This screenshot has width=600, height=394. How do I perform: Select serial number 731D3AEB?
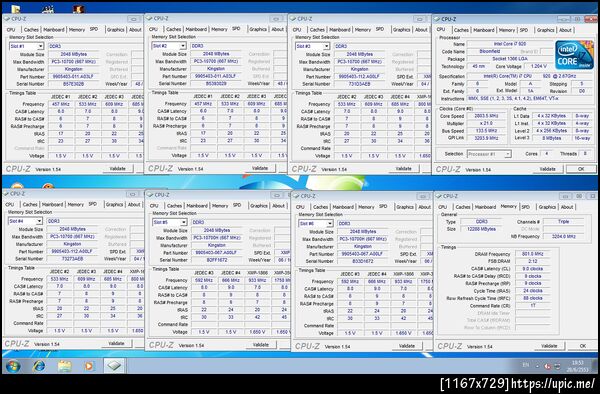[359, 84]
